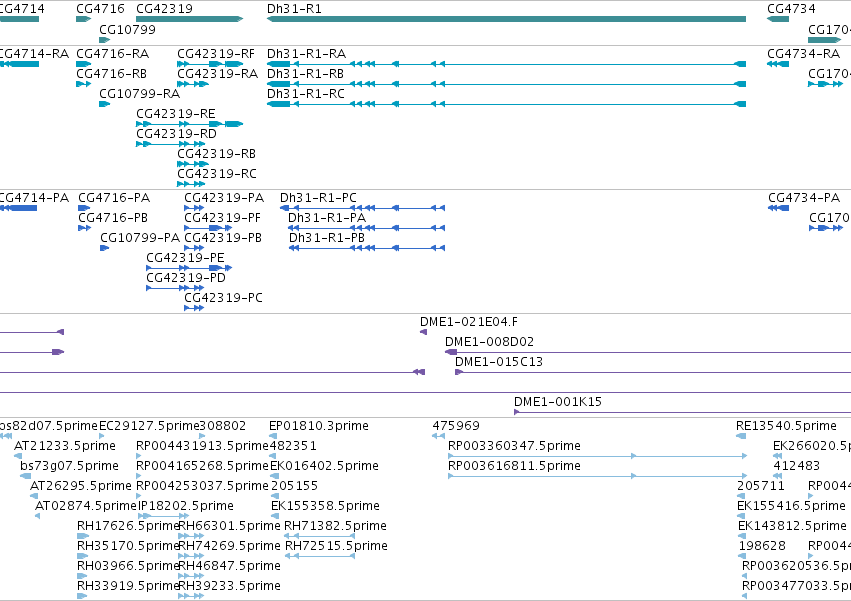Image resolution: width=851 pixels, height=601 pixels.
Task: Select EST RH71382.5prime label
Action: 335,527
